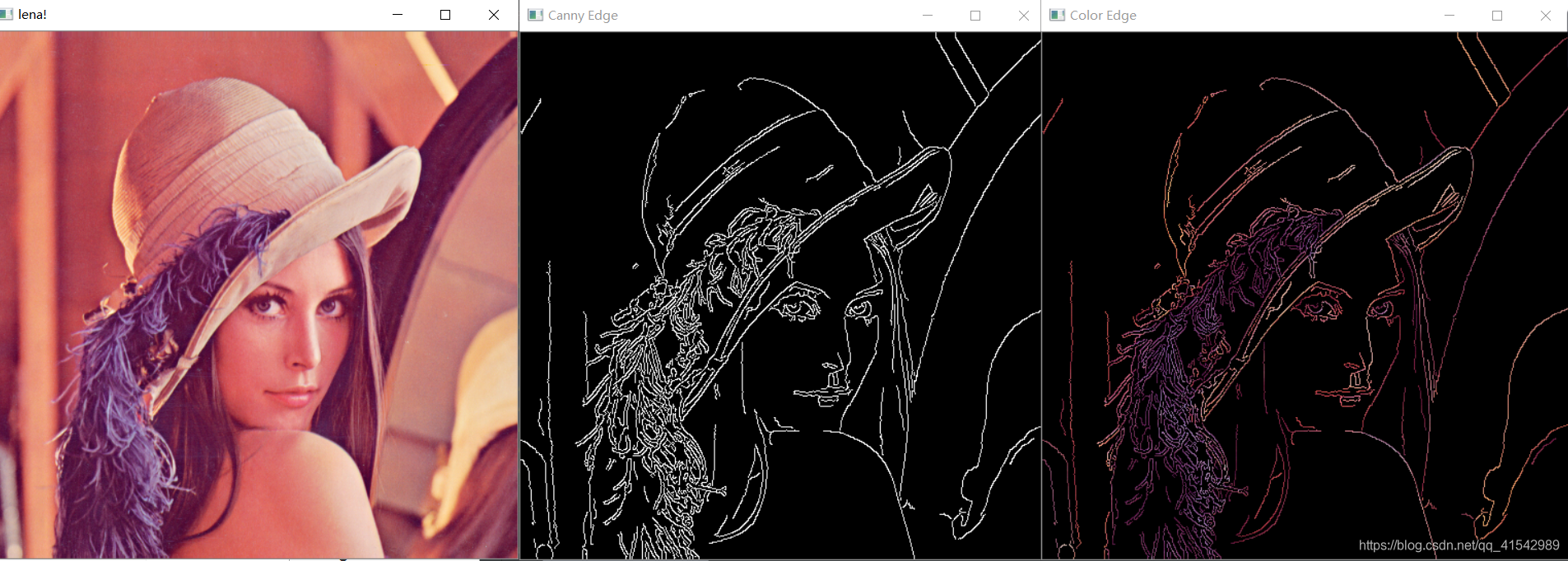Close the lena! window
Viewport: 1568px width, 561px height.
(x=494, y=15)
